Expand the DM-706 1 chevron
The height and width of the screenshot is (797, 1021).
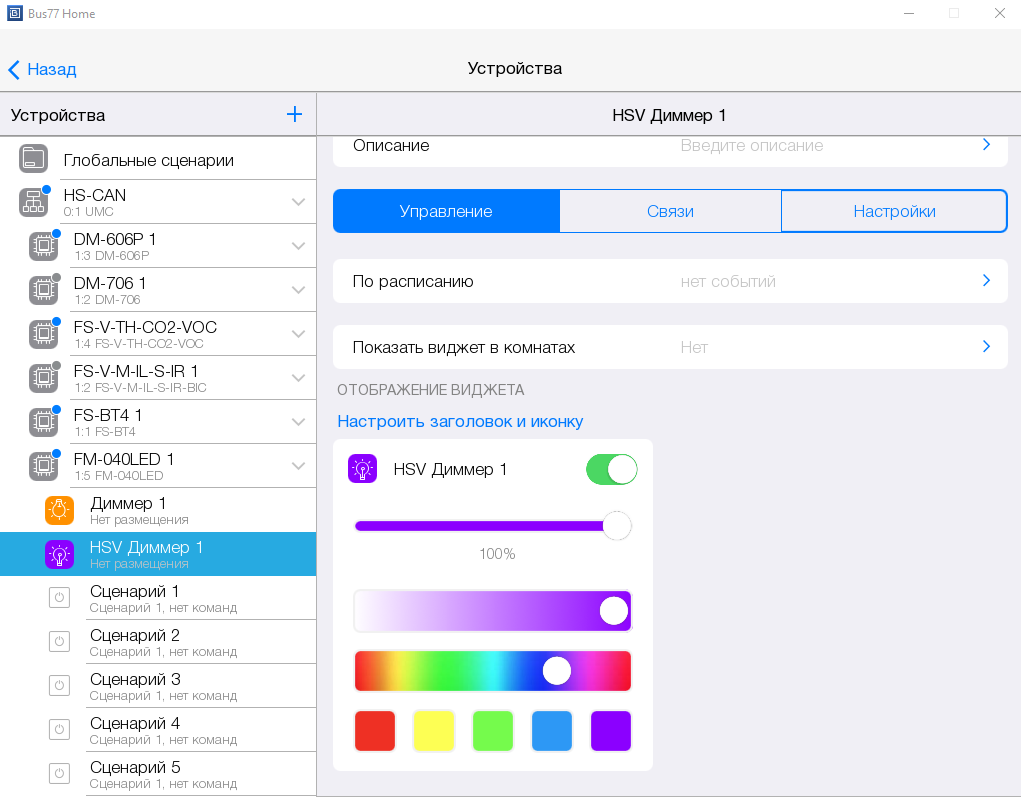(298, 290)
